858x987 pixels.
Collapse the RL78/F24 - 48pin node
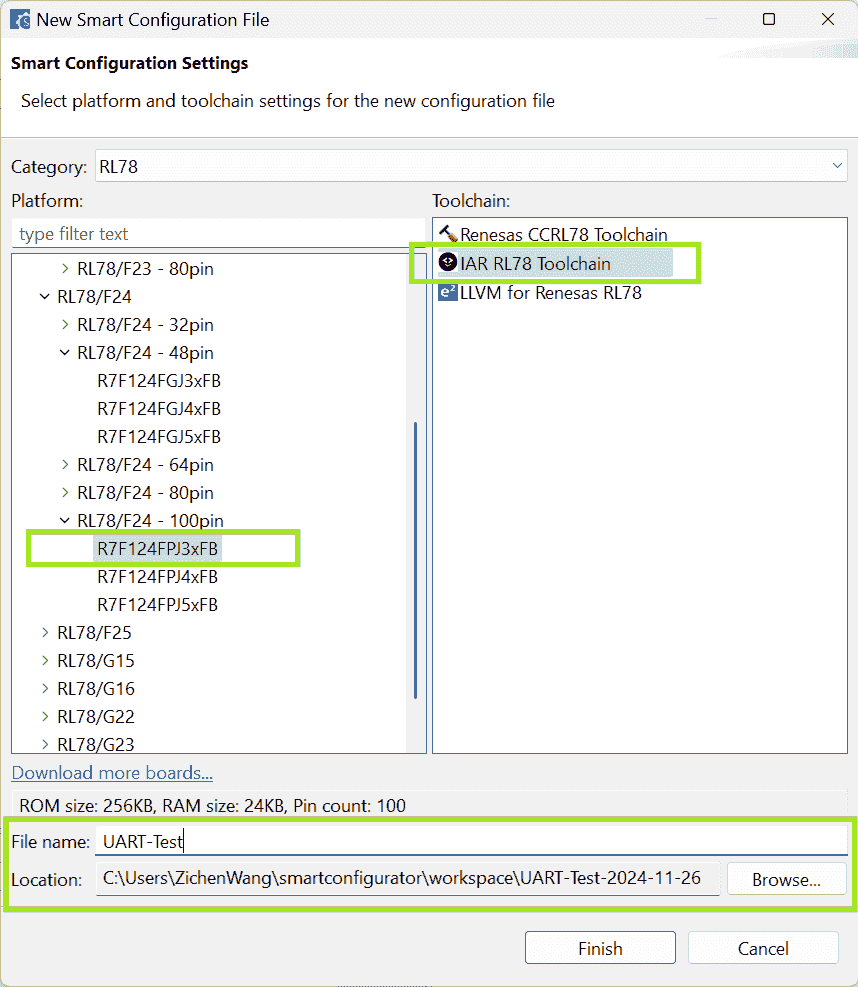65,353
